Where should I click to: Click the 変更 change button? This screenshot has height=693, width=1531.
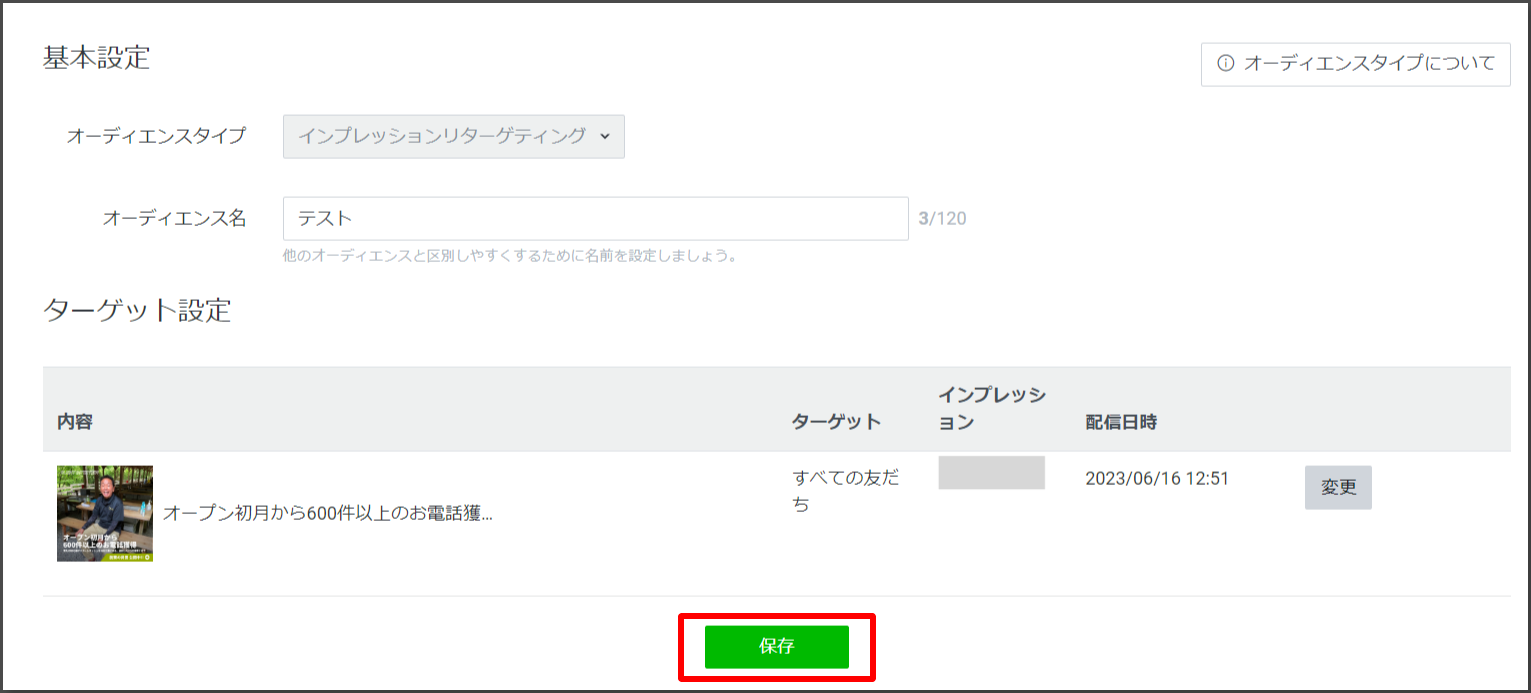click(x=1338, y=488)
